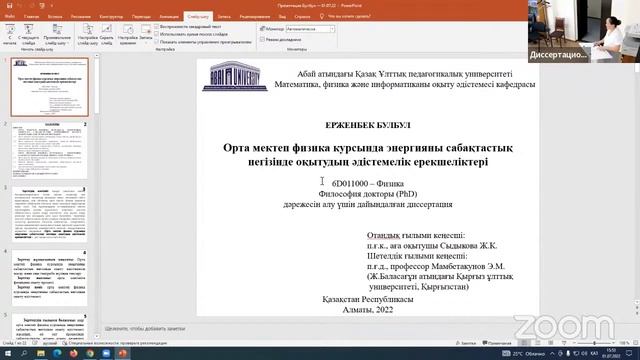Image resolution: width=640 pixels, height=360 pixels.
Task: Open the Файл tab
Action: click(9, 16)
